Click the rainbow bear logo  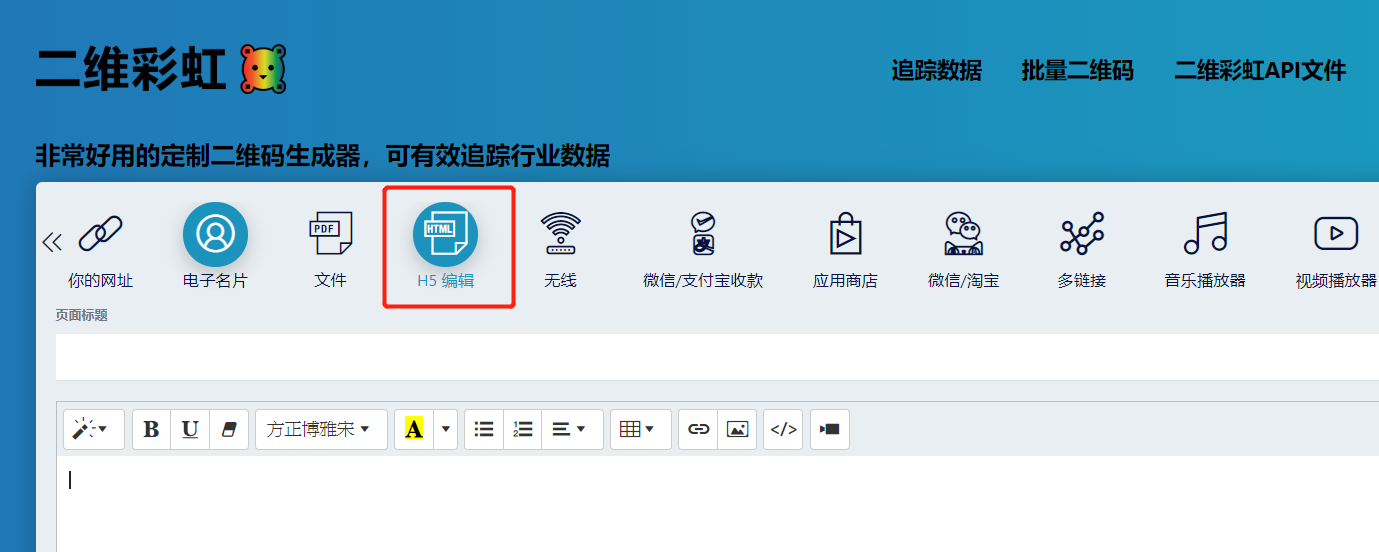(264, 70)
